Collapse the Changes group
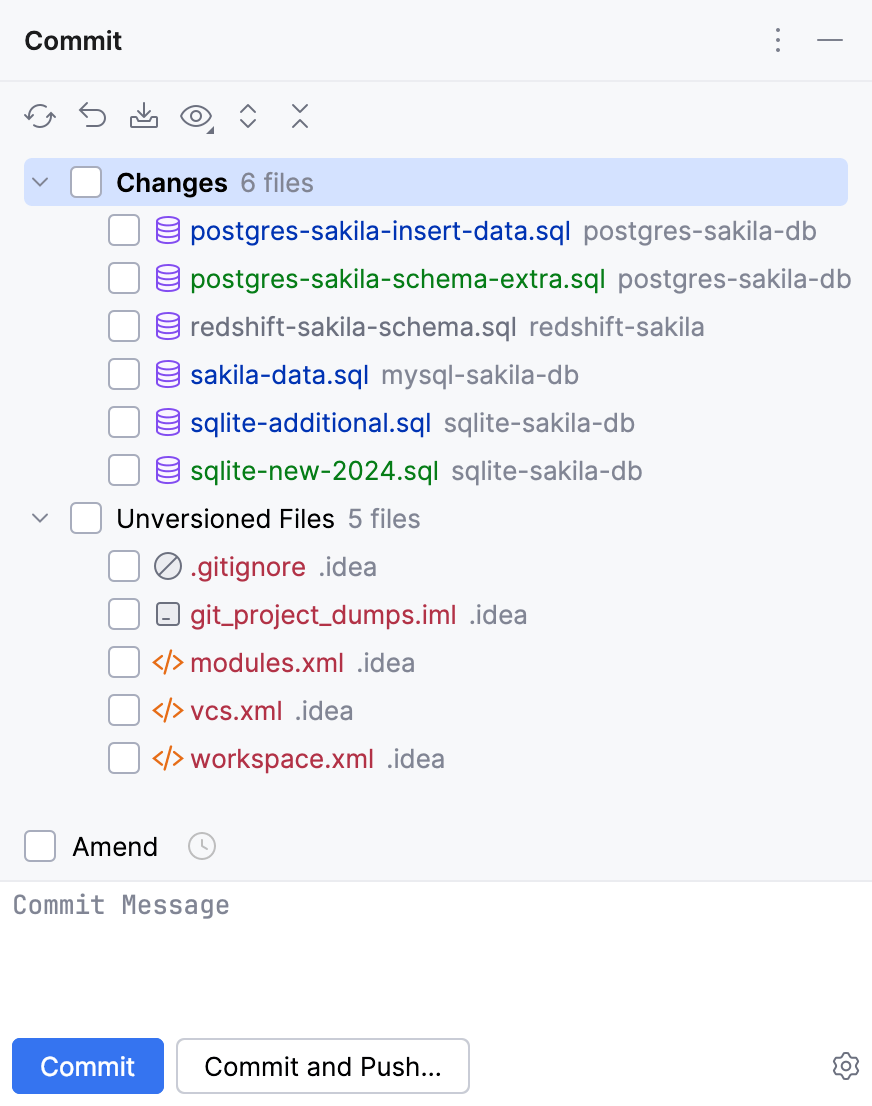Viewport: 872px width, 1106px height. 40,182
